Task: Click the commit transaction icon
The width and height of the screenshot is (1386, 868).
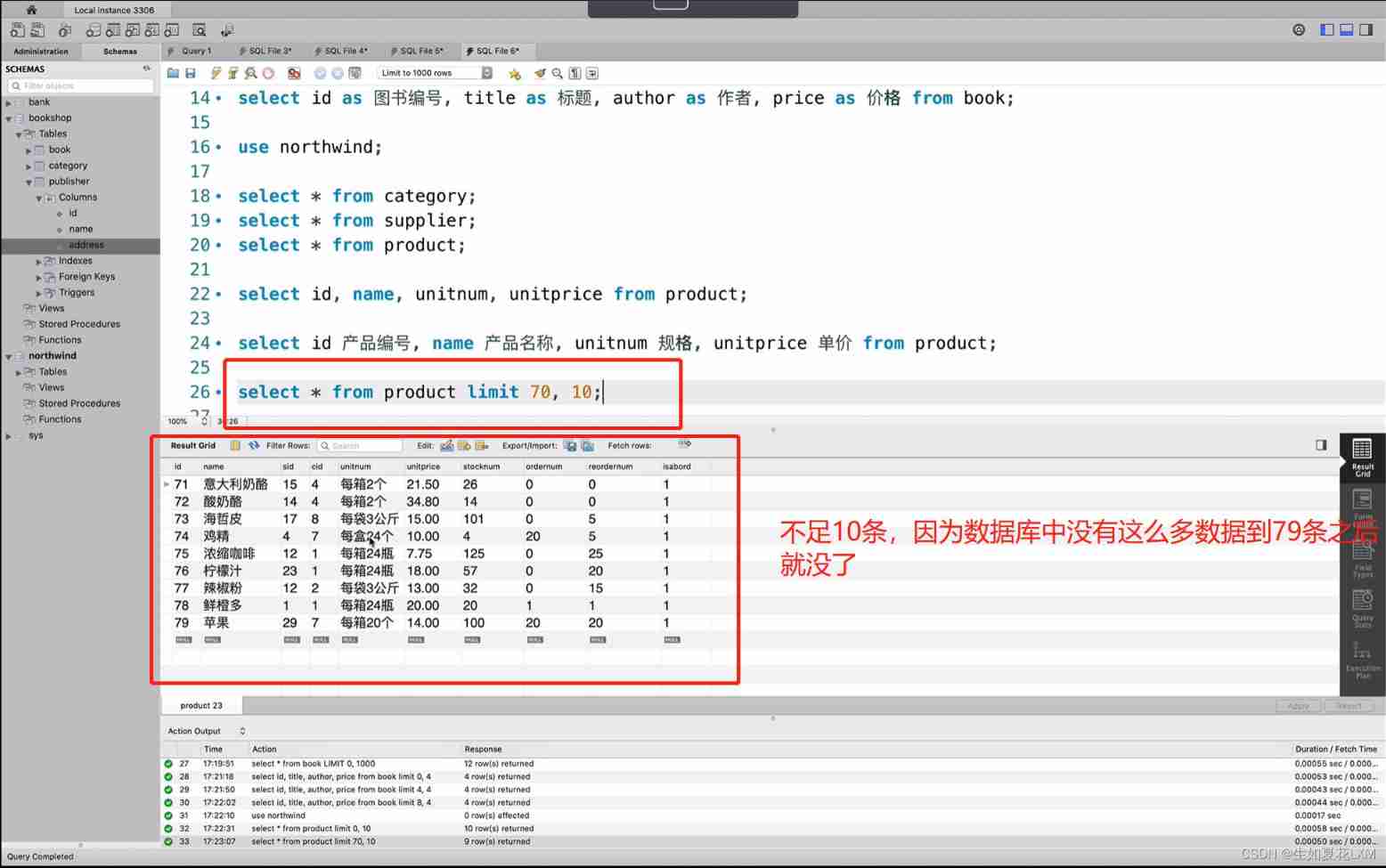Action: pos(320,73)
